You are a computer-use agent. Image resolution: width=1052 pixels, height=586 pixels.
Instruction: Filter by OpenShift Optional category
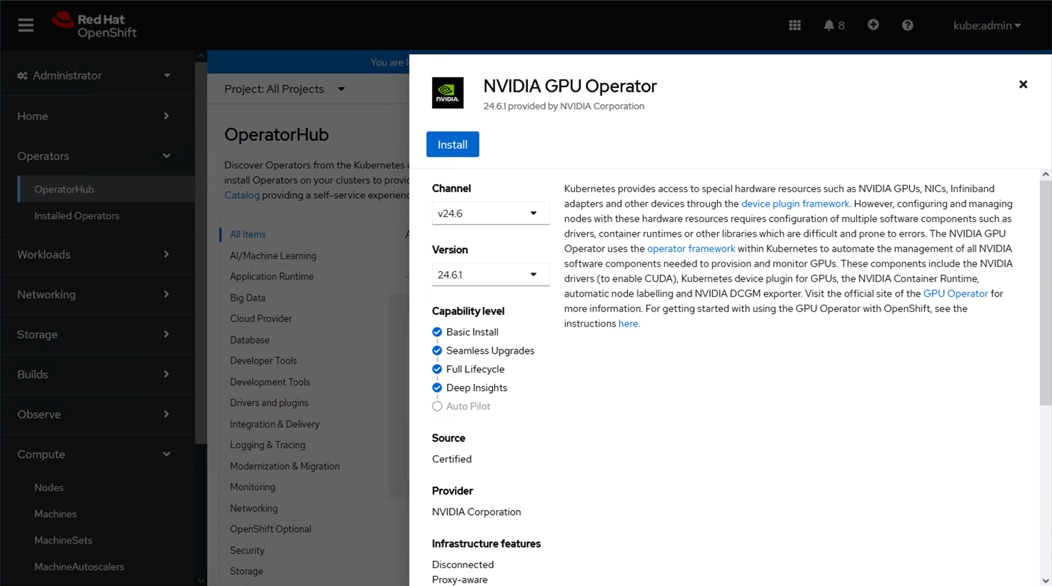pos(270,530)
